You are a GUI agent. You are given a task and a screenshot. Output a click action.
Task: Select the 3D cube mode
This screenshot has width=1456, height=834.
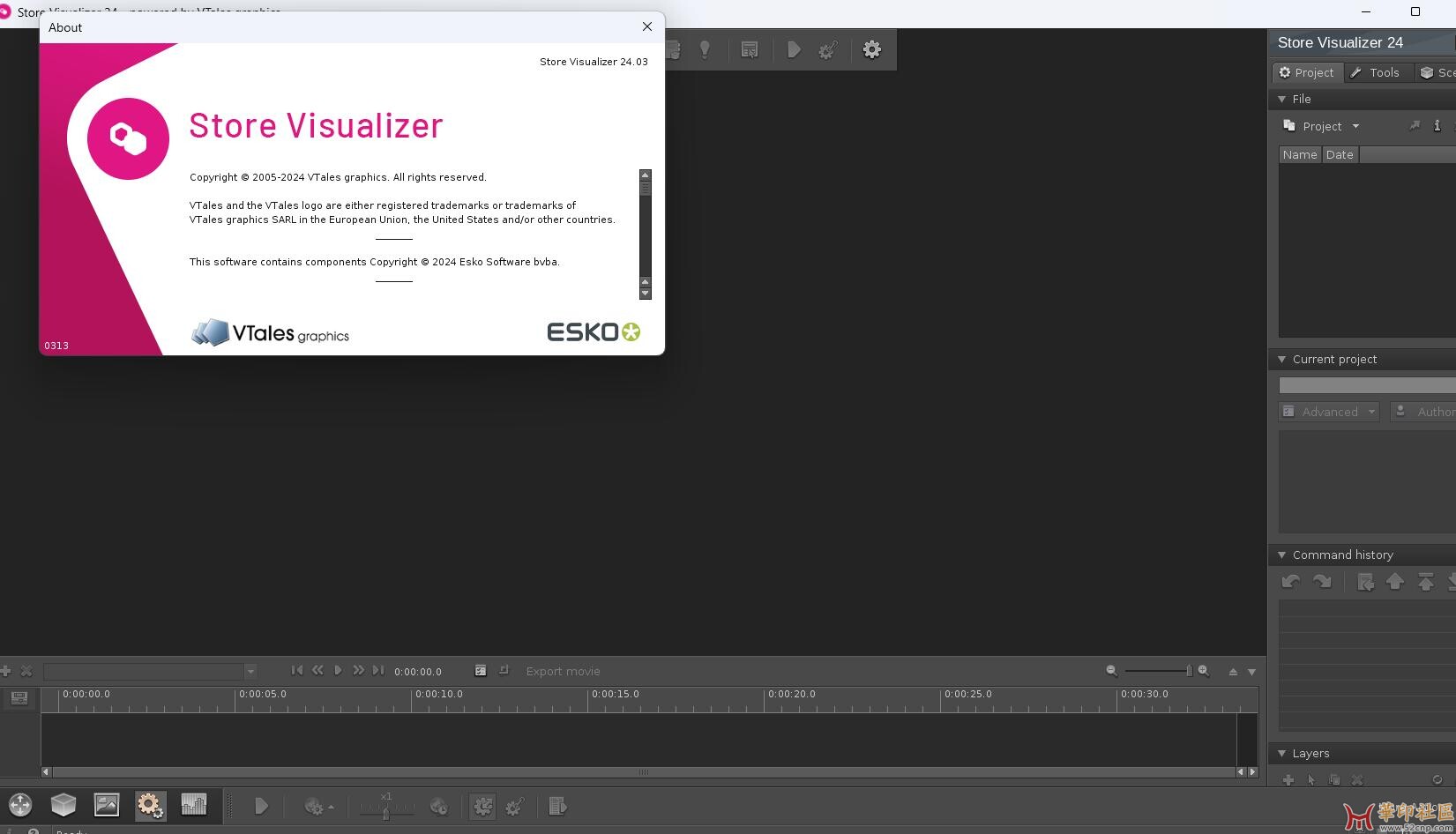point(63,805)
